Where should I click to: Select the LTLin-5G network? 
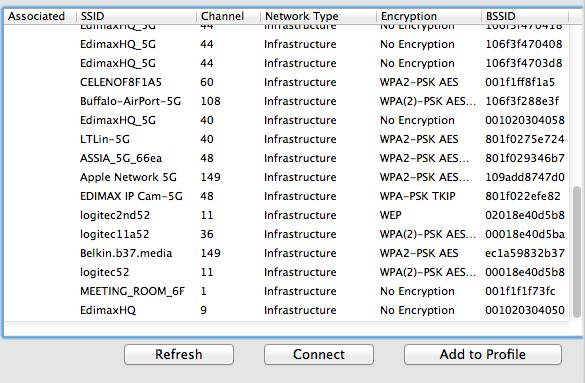tap(287, 139)
